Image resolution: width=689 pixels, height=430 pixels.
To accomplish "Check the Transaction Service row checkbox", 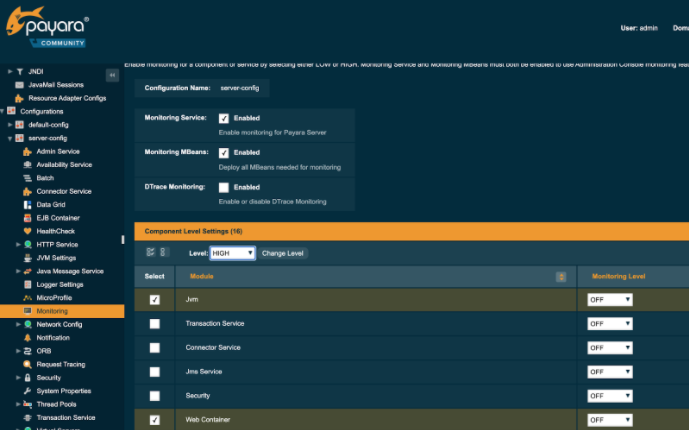I will pos(154,324).
